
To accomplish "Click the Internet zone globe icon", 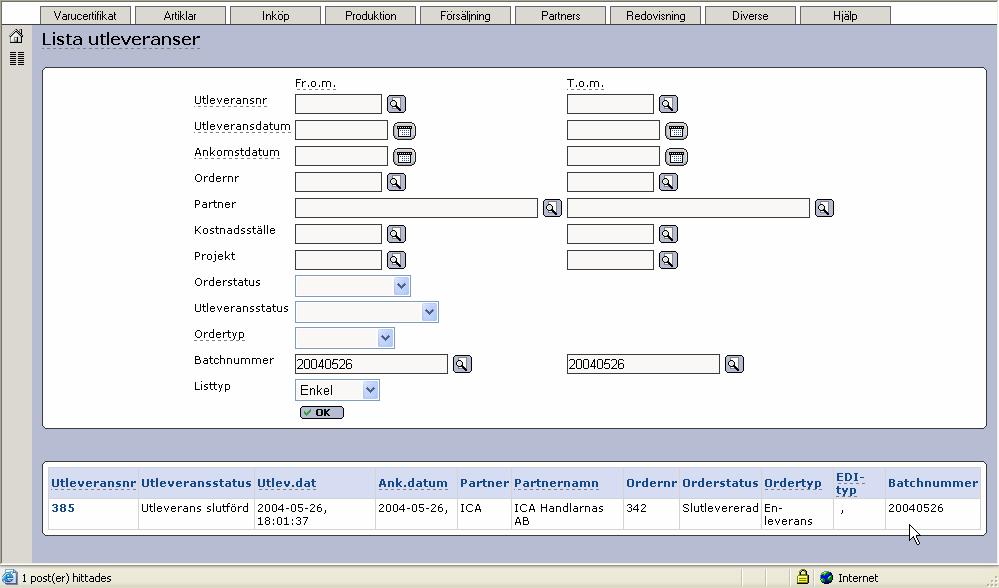I will (826, 578).
